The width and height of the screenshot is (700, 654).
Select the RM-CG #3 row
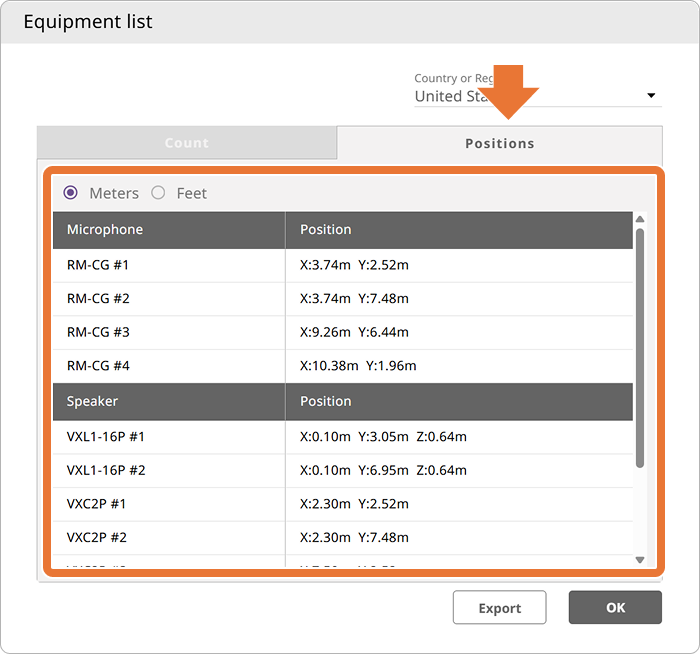343,333
